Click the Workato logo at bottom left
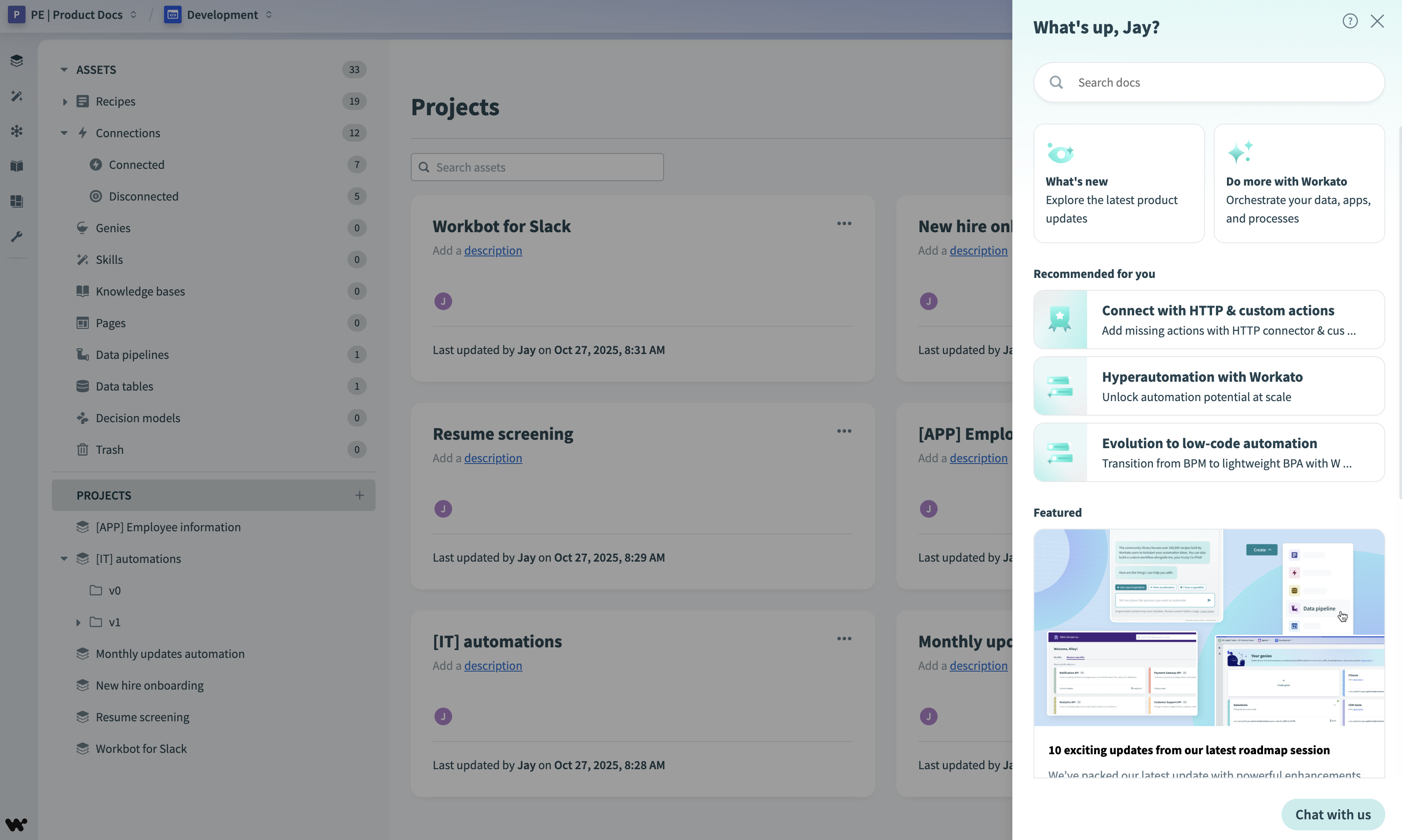Image resolution: width=1402 pixels, height=840 pixels. tap(16, 824)
